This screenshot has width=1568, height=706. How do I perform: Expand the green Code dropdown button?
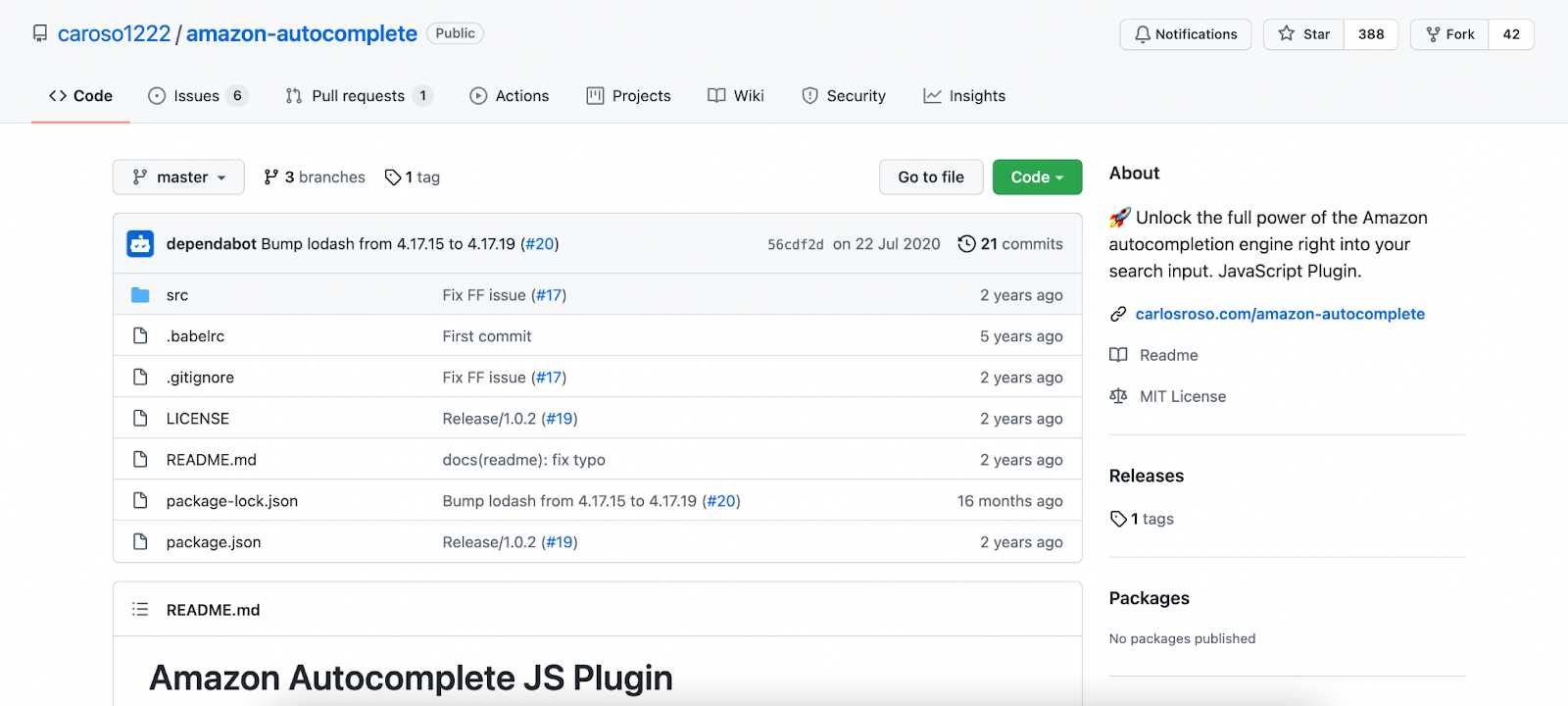click(1037, 177)
